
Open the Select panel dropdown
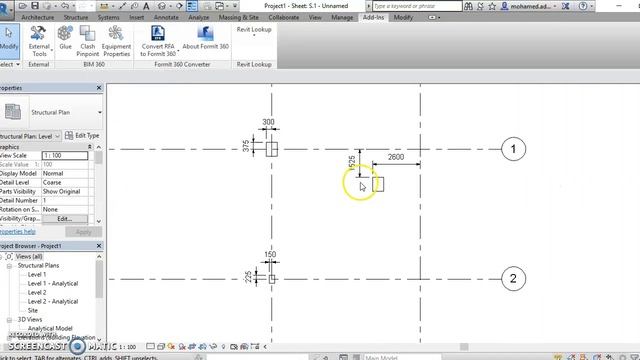(x=10, y=64)
